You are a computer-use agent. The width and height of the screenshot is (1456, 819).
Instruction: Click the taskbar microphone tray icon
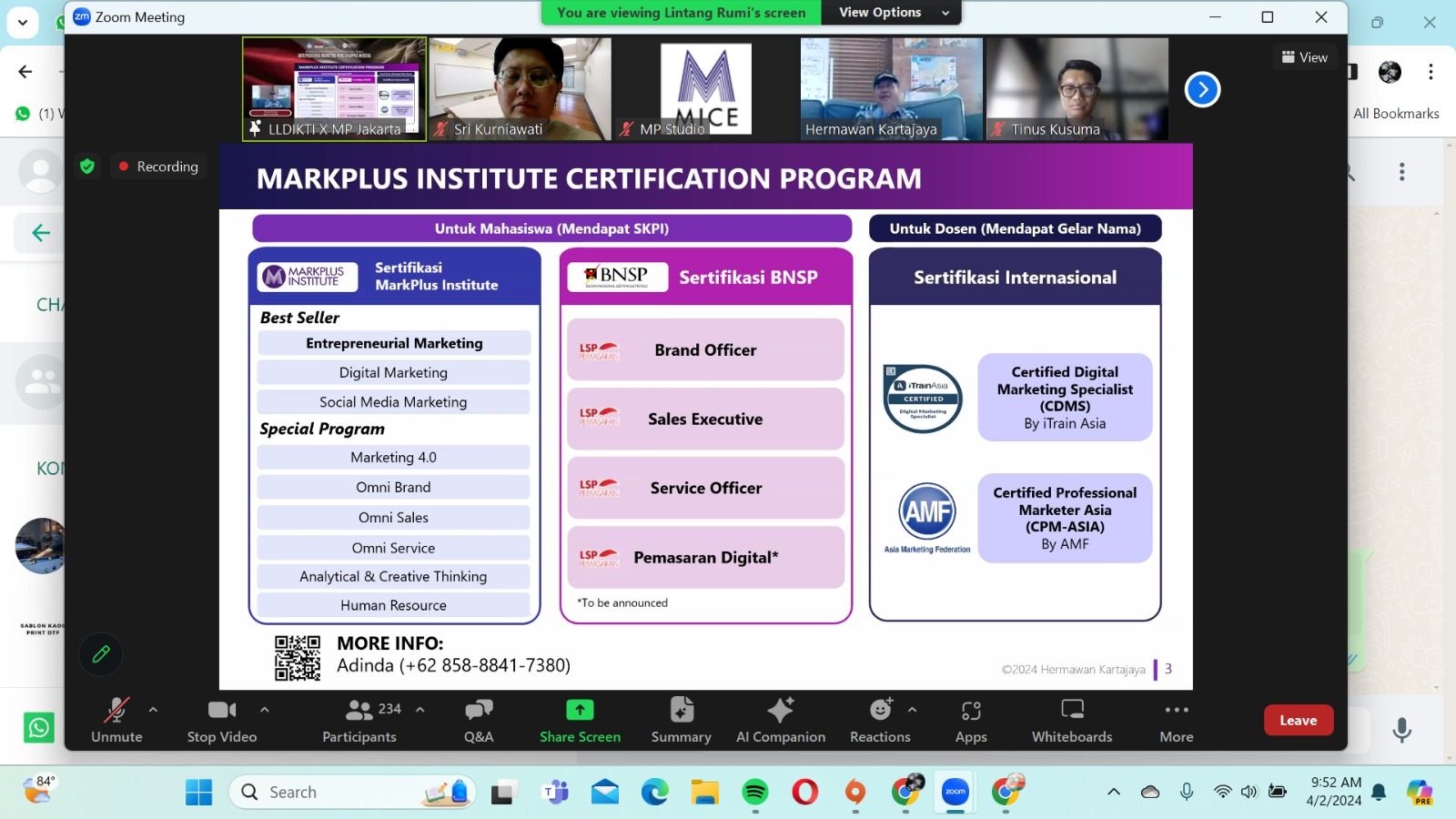click(x=1187, y=792)
